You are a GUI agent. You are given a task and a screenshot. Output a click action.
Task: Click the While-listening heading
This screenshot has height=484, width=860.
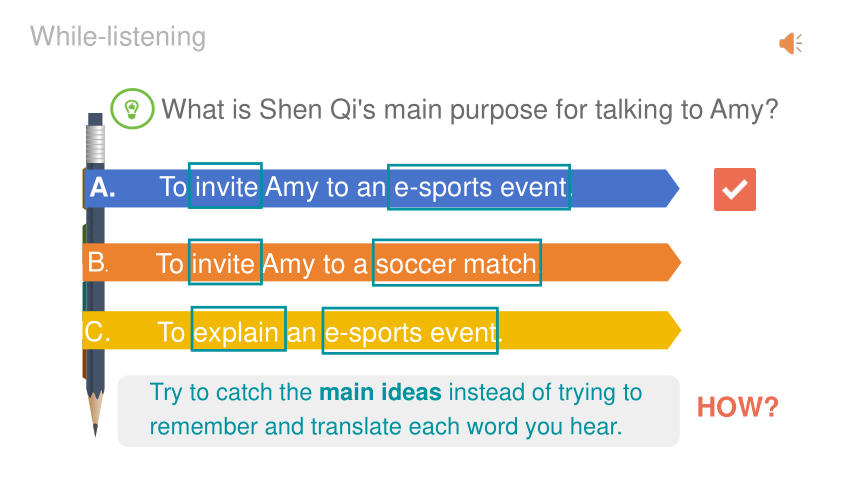118,37
